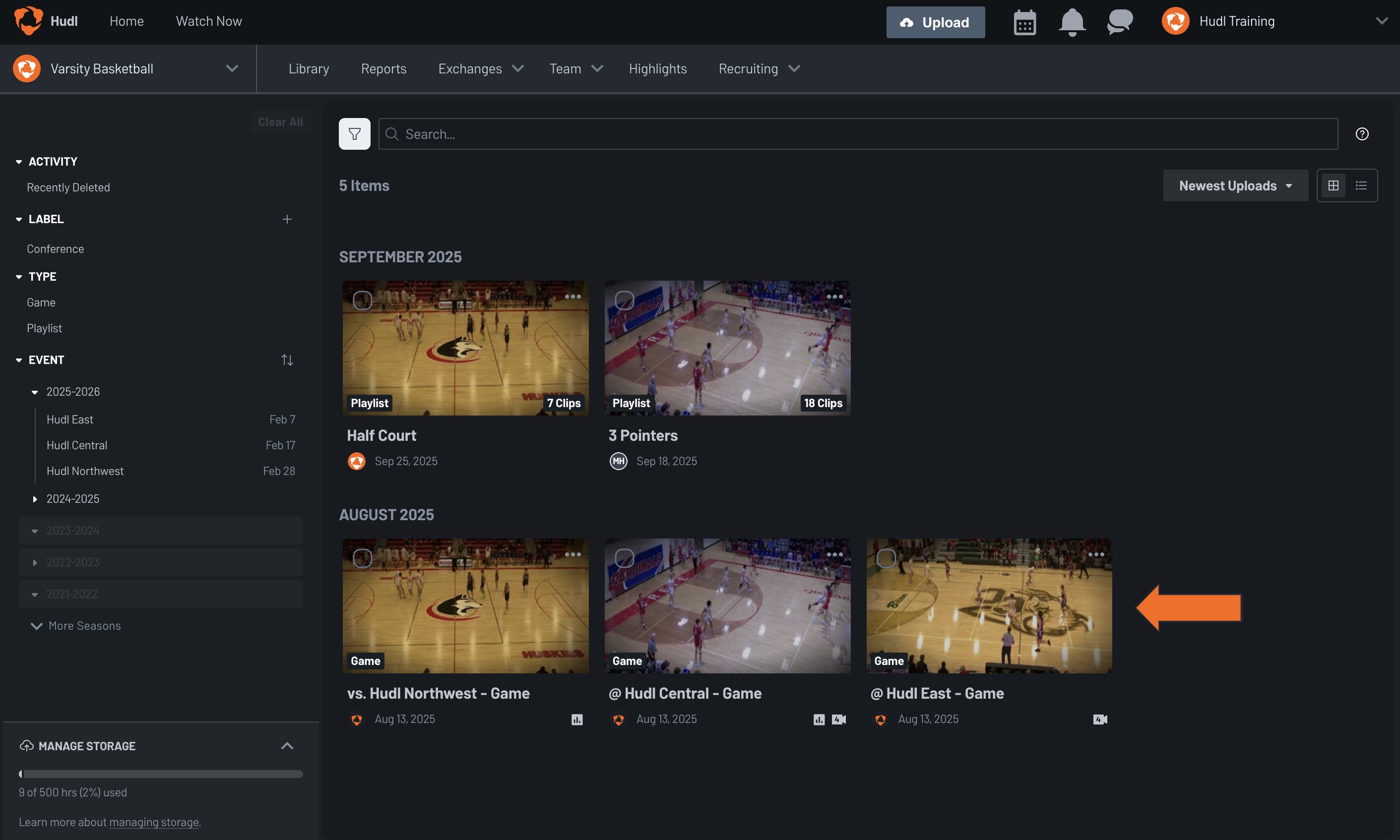Check the Half Court playlist selection circle
Image resolution: width=1400 pixels, height=840 pixels.
click(363, 300)
